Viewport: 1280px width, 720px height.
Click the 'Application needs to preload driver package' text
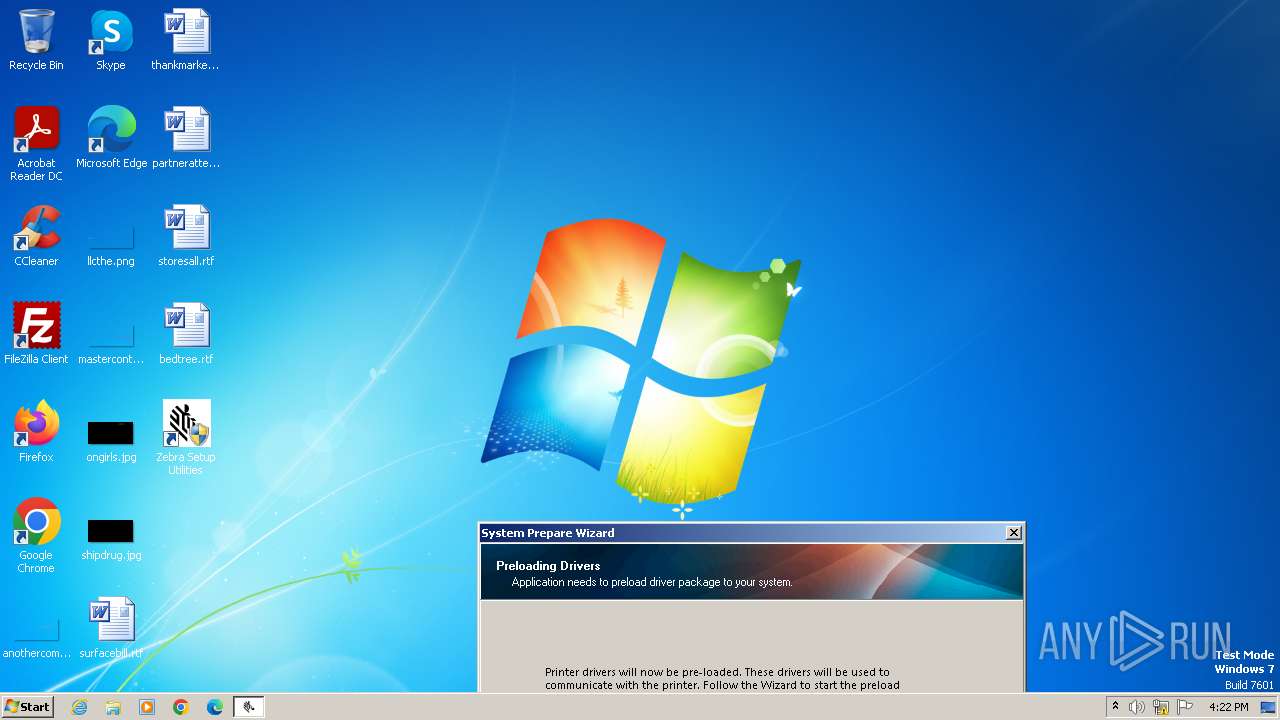652,582
